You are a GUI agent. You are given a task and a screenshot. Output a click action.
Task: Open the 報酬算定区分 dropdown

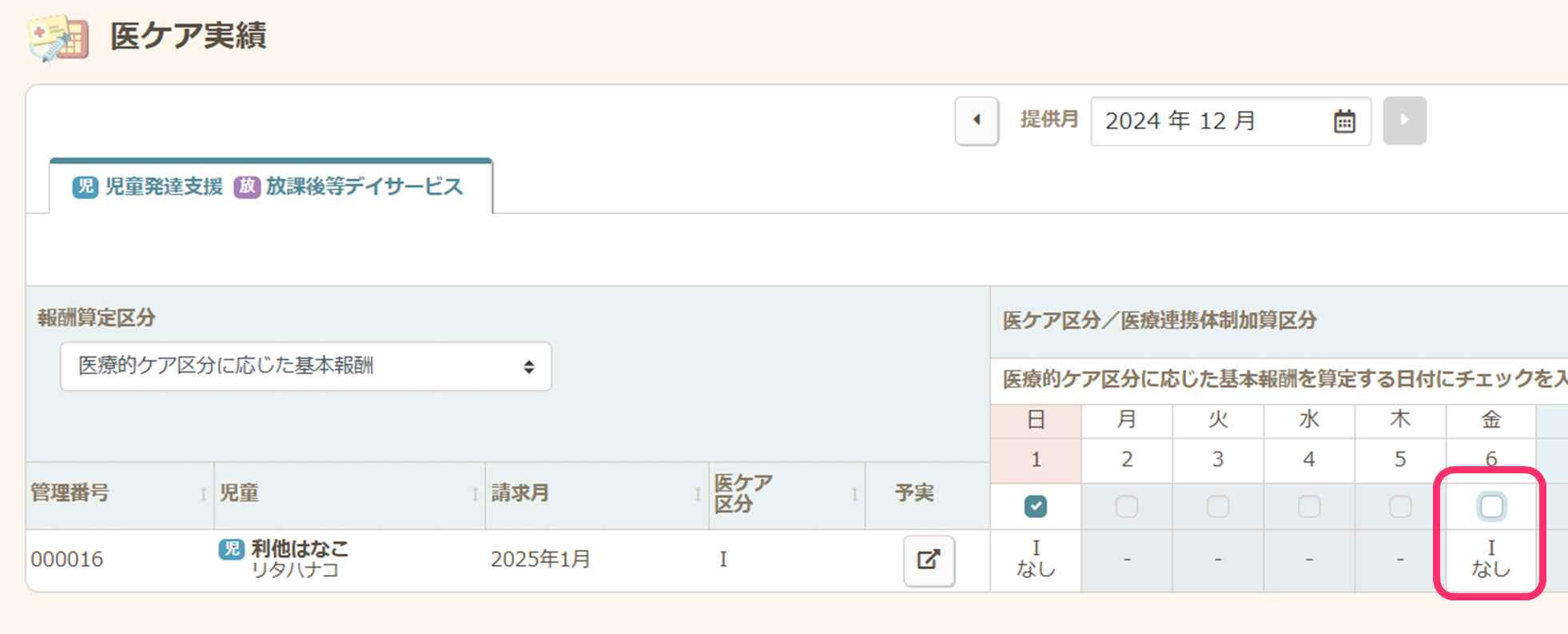click(x=305, y=367)
